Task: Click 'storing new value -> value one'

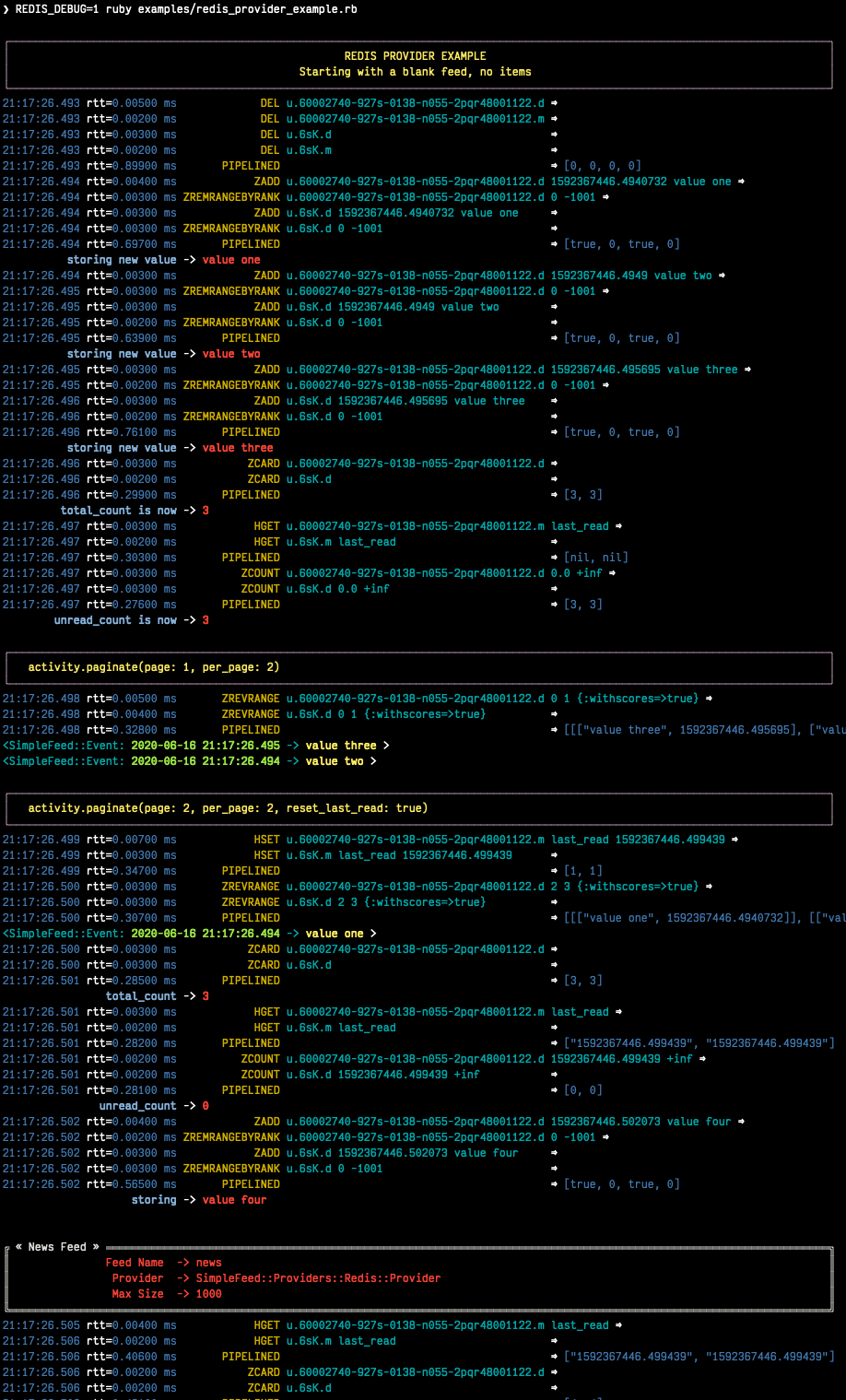Action: pyautogui.click(x=164, y=260)
